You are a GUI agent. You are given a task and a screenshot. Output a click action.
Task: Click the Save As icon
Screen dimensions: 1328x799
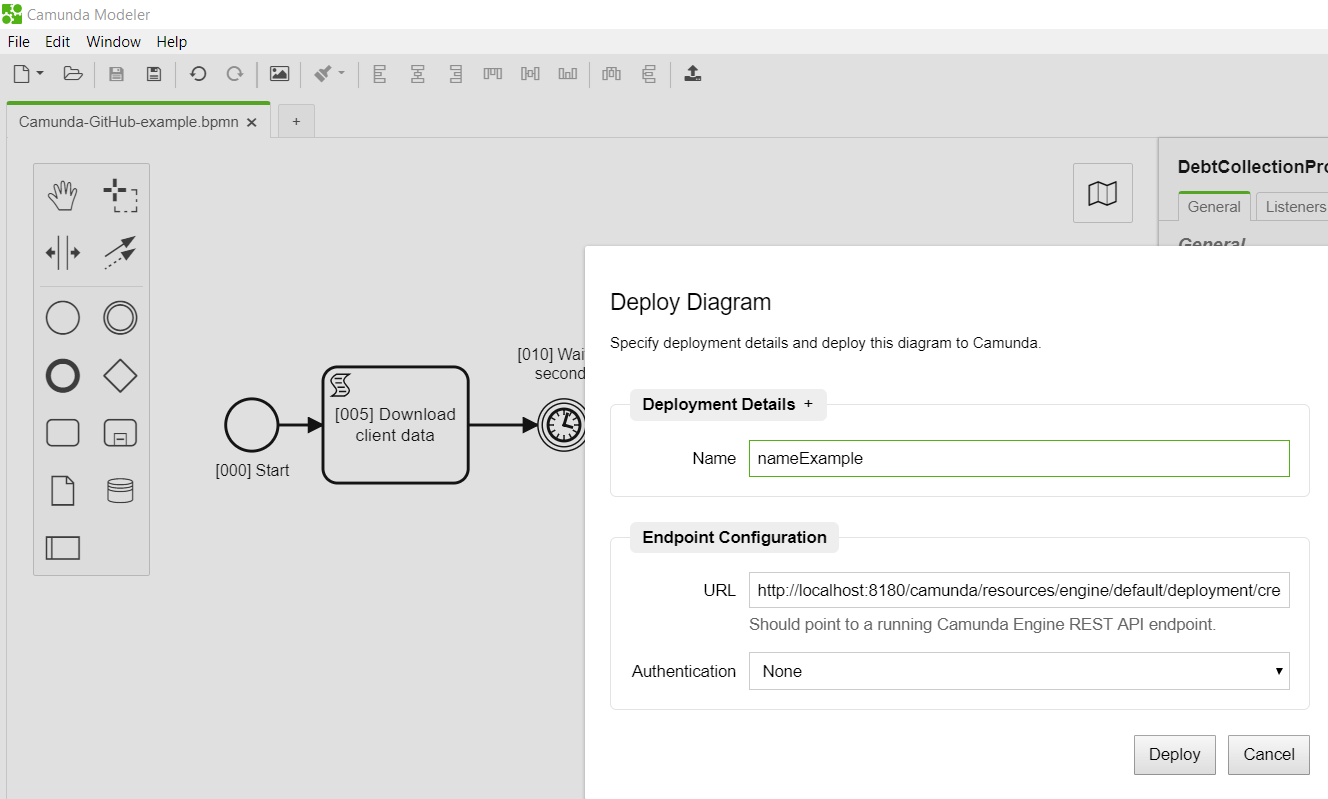pos(153,73)
